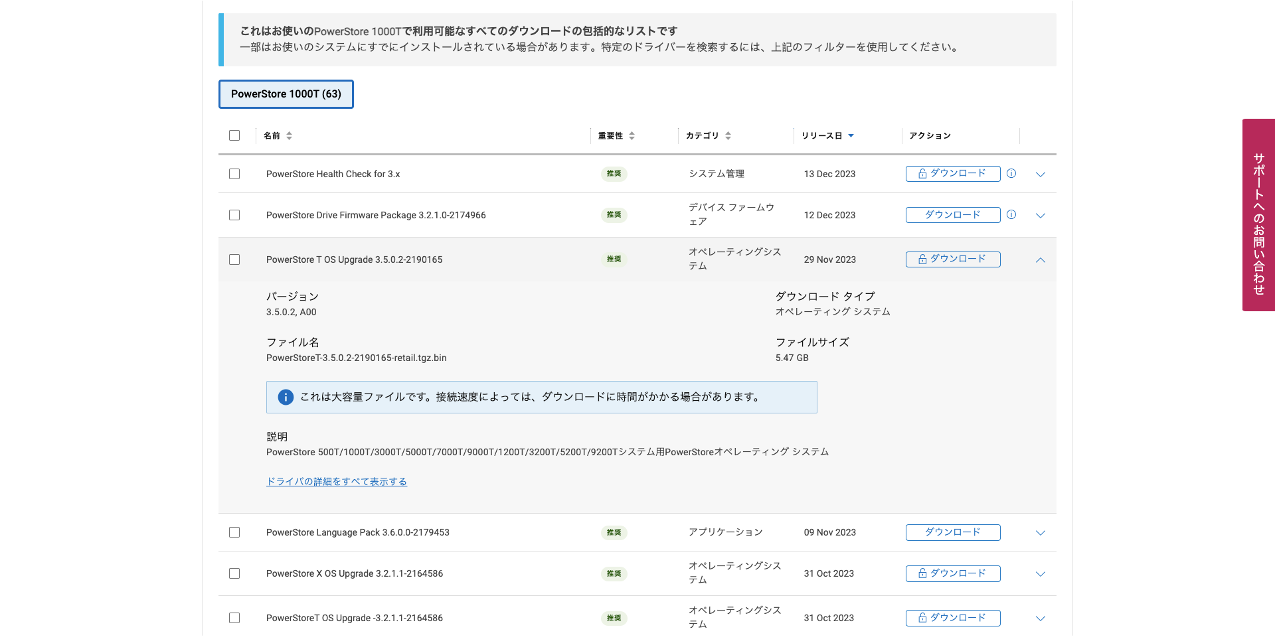Download the PowerStore Language Pack 3.6.0.0
This screenshot has width=1275, height=637.
(953, 532)
